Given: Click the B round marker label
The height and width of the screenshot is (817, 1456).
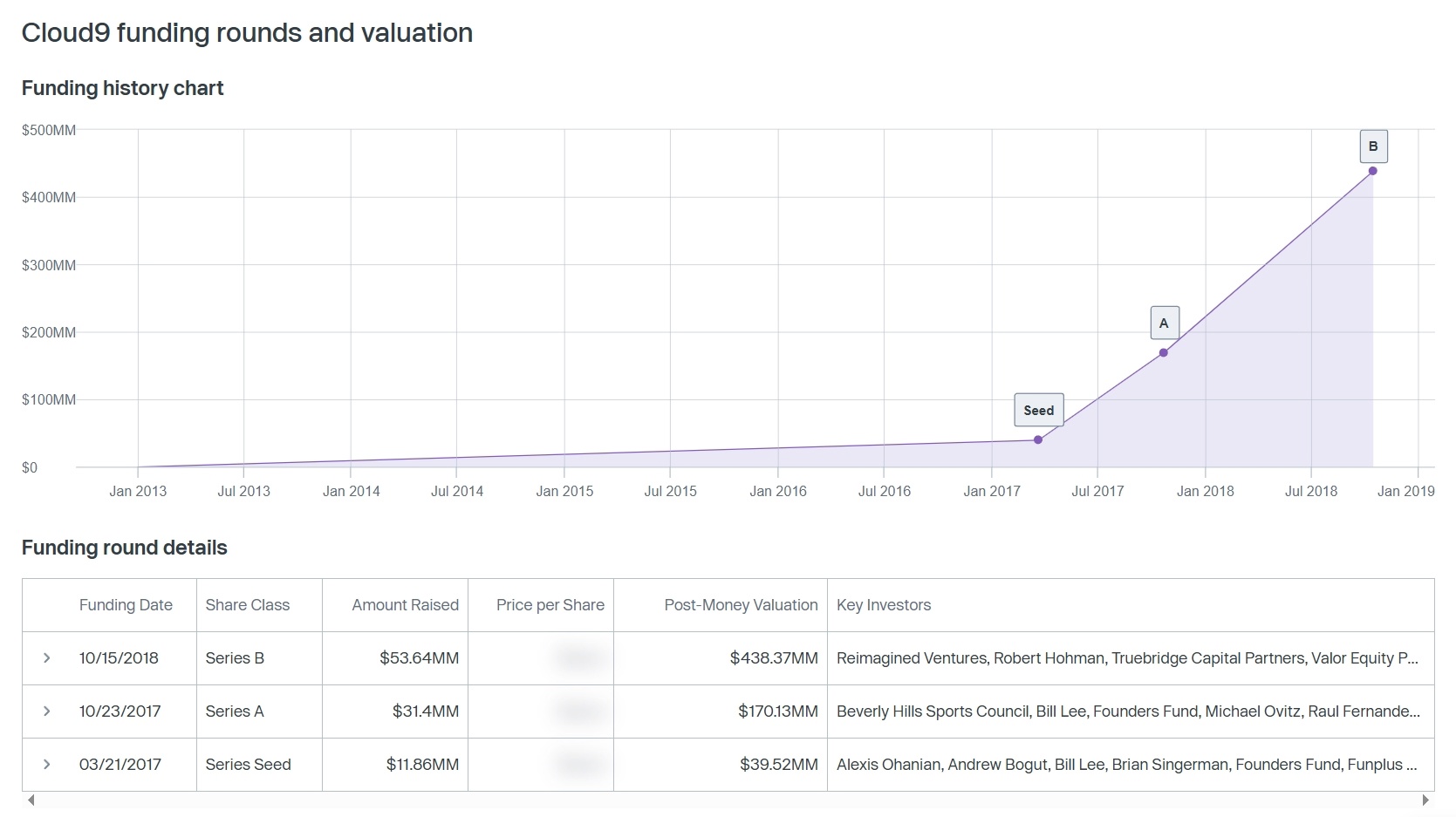Looking at the screenshot, I should (x=1373, y=146).
